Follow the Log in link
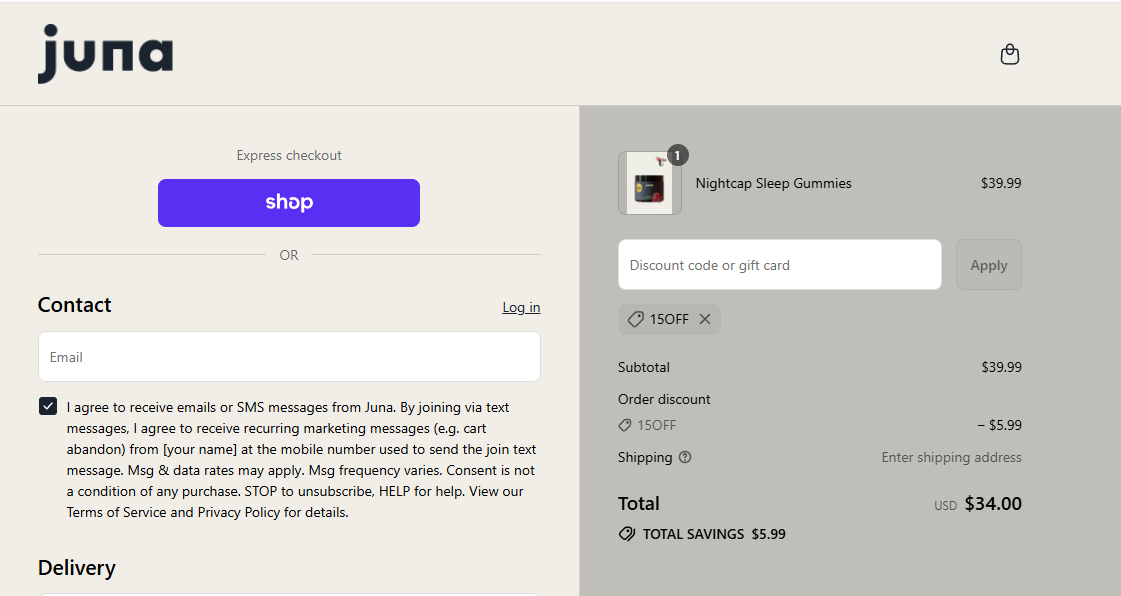Screen dimensions: 1121x596 click(521, 307)
